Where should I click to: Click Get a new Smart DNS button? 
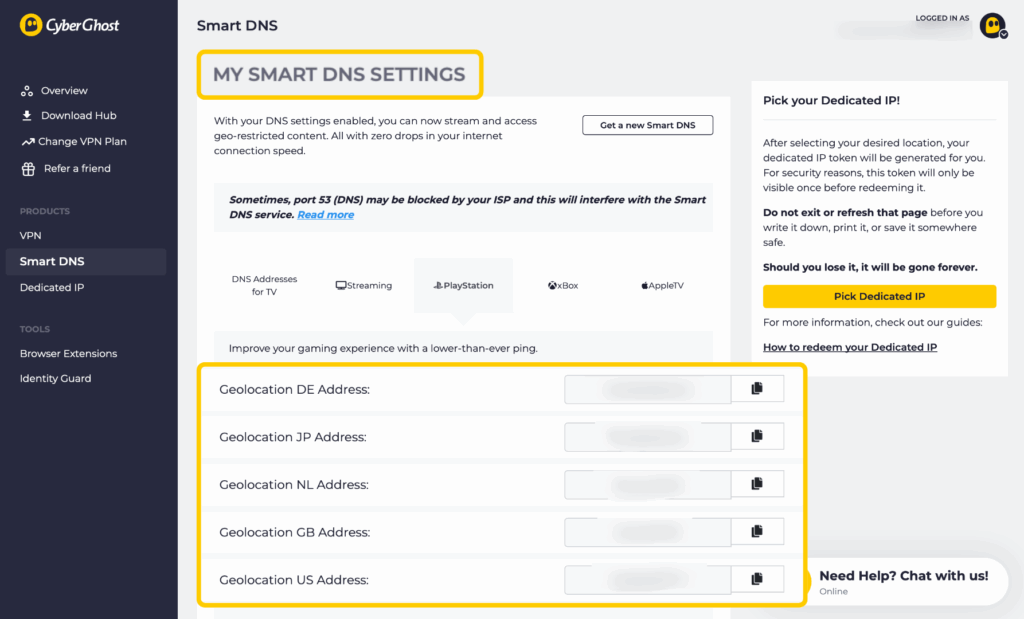[x=647, y=125]
